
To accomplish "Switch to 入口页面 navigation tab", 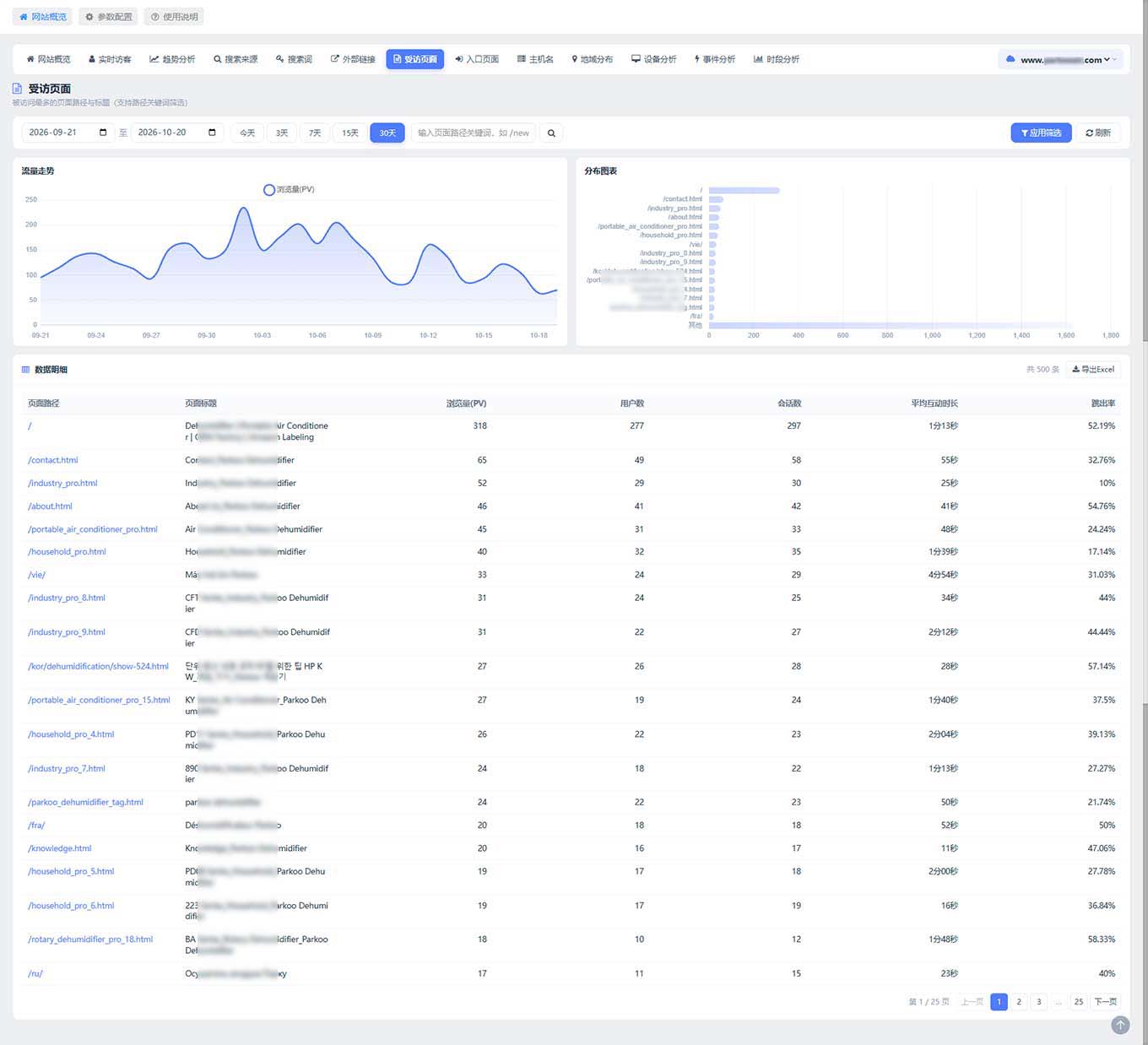I will coord(477,59).
